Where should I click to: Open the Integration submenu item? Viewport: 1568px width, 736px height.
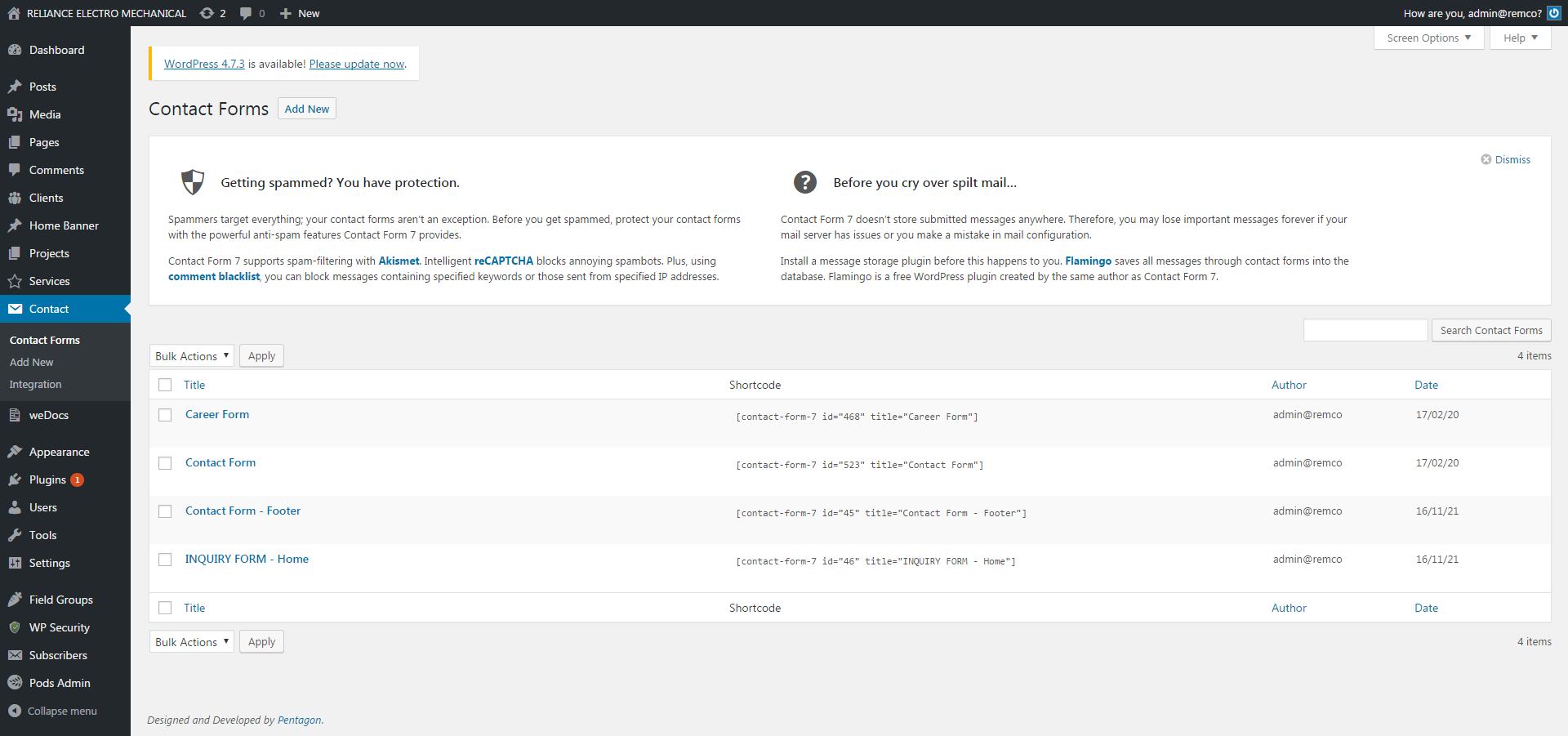[x=35, y=384]
